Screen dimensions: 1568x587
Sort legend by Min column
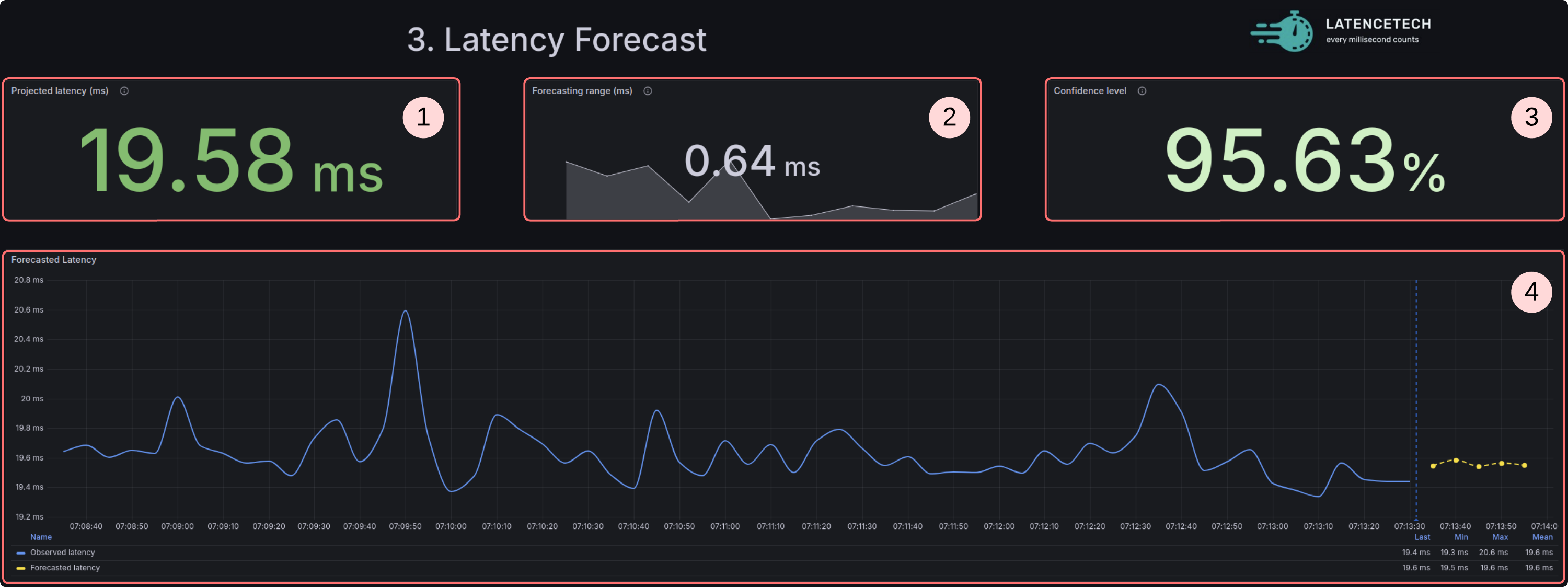[1461, 537]
